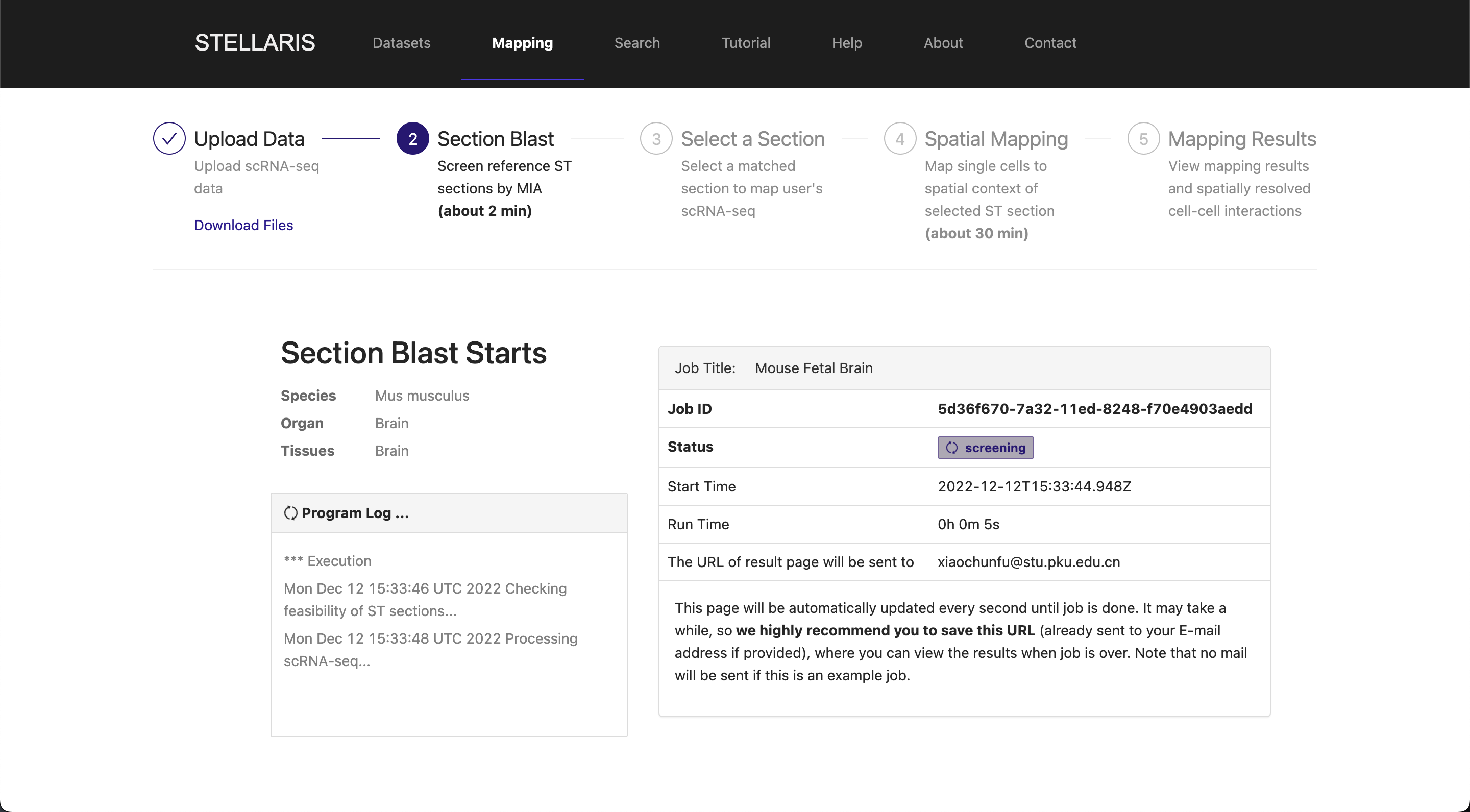Click the Upload Data checkmark step icon
The height and width of the screenshot is (812, 1470).
(169, 139)
